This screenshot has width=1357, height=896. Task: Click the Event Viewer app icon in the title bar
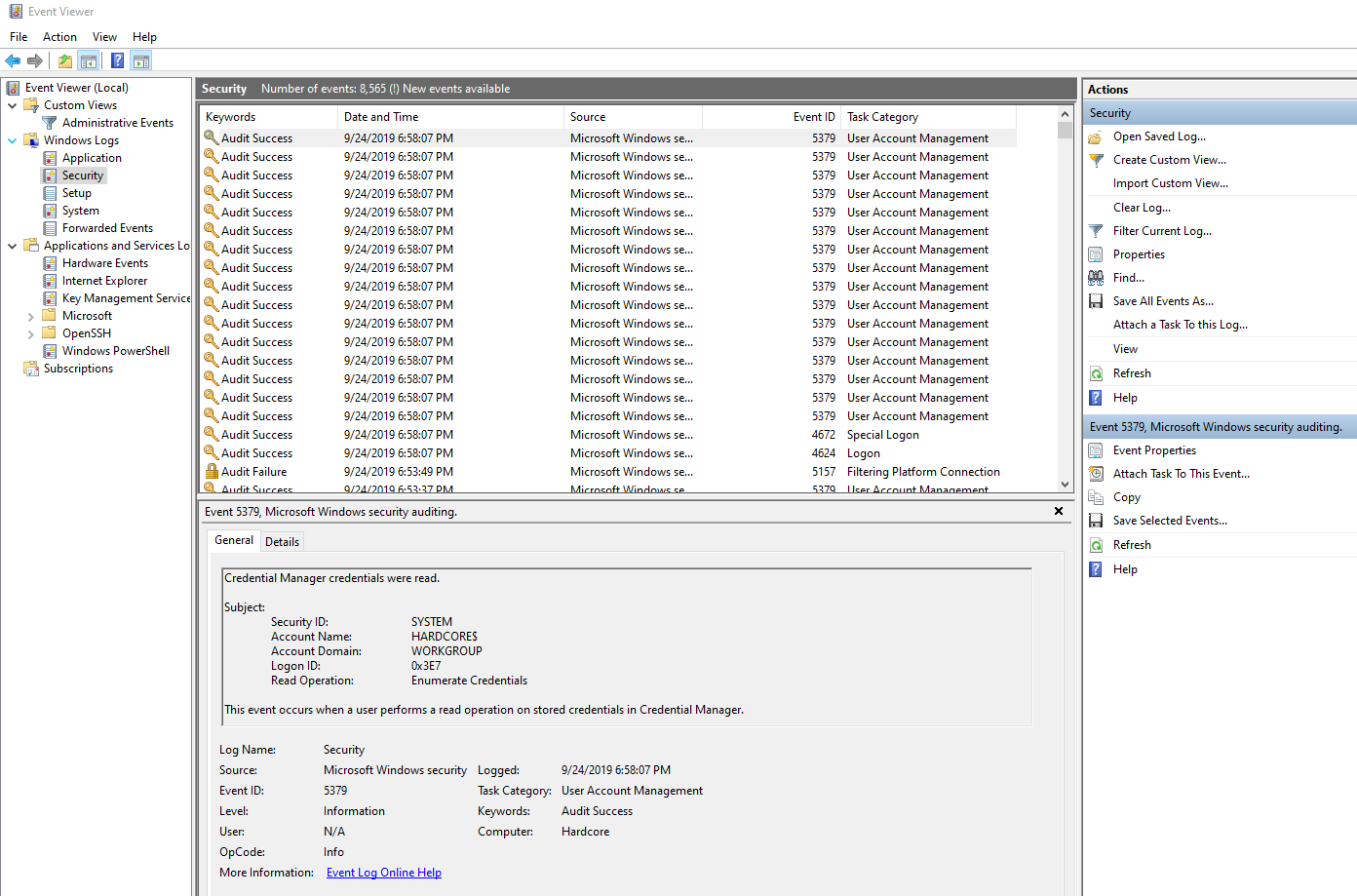click(x=16, y=12)
